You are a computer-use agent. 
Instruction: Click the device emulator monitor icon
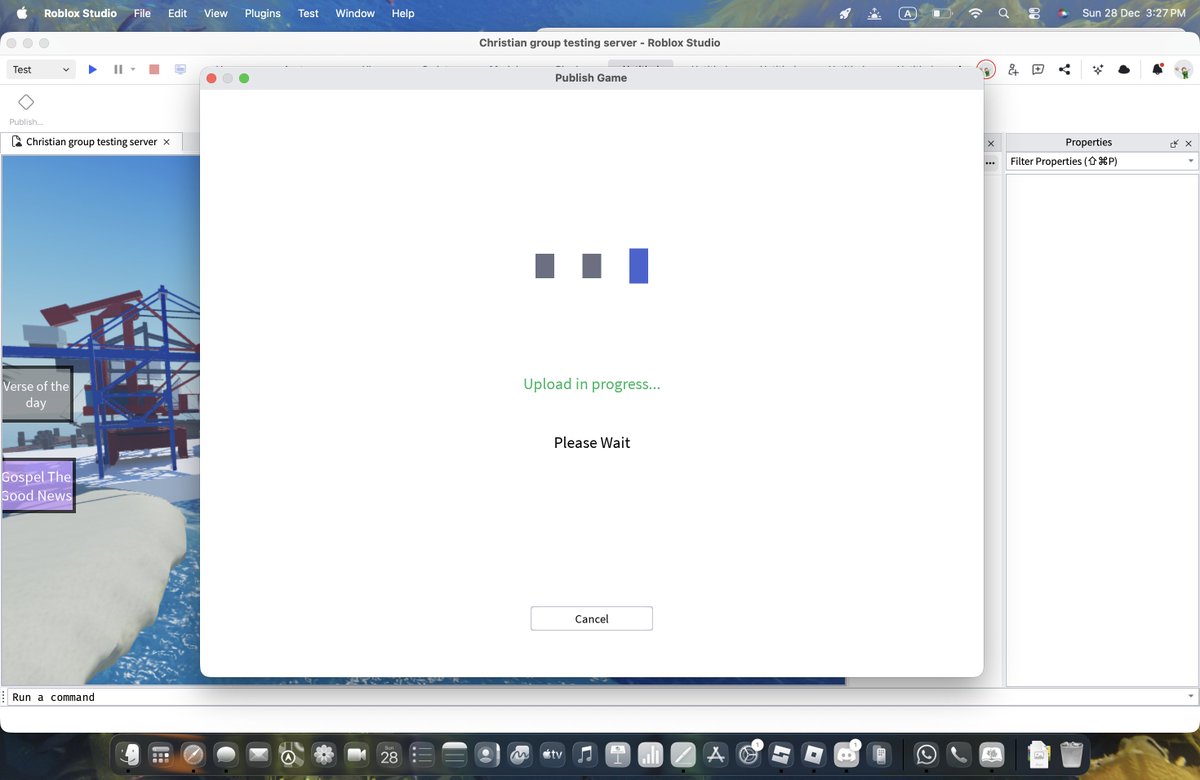(181, 69)
